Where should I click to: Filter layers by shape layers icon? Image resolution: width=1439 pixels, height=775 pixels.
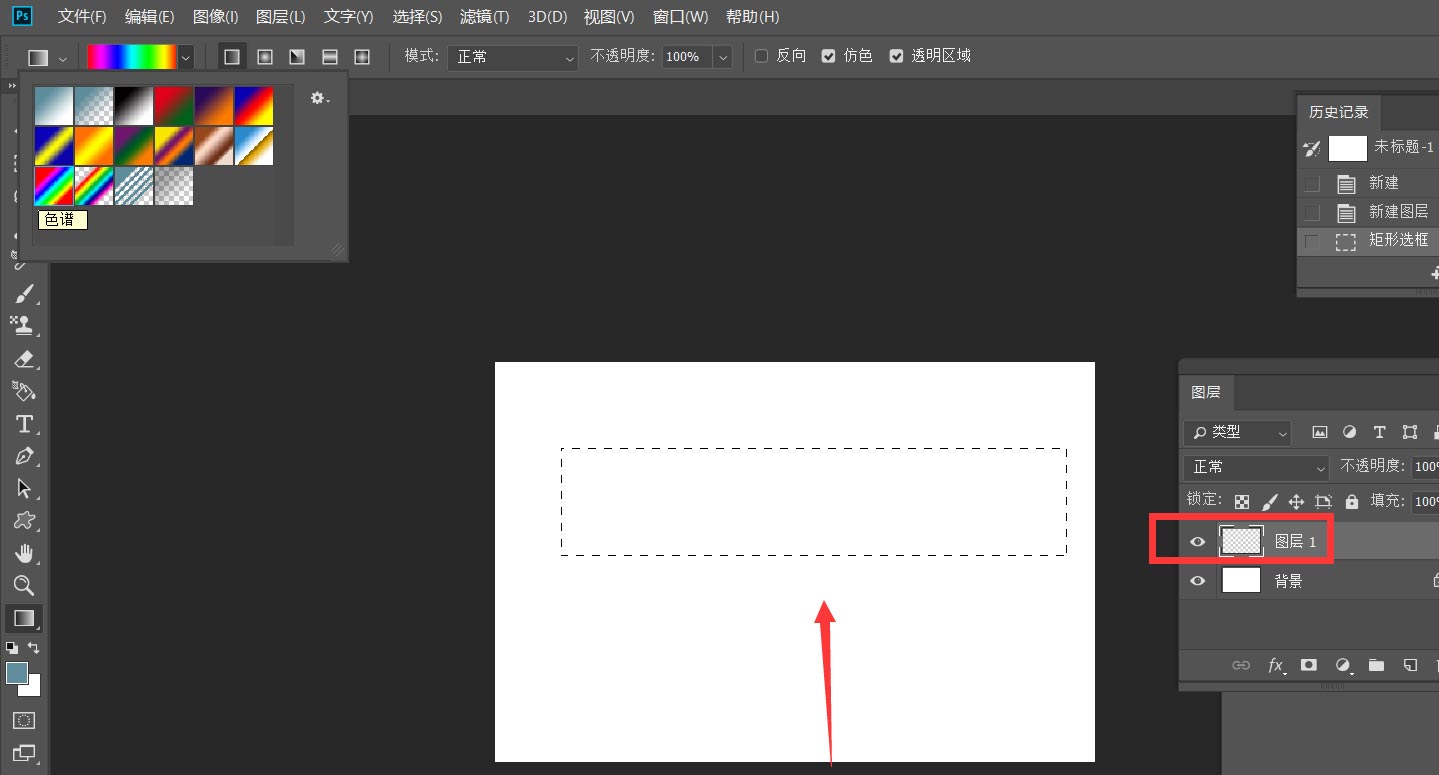click(1410, 432)
